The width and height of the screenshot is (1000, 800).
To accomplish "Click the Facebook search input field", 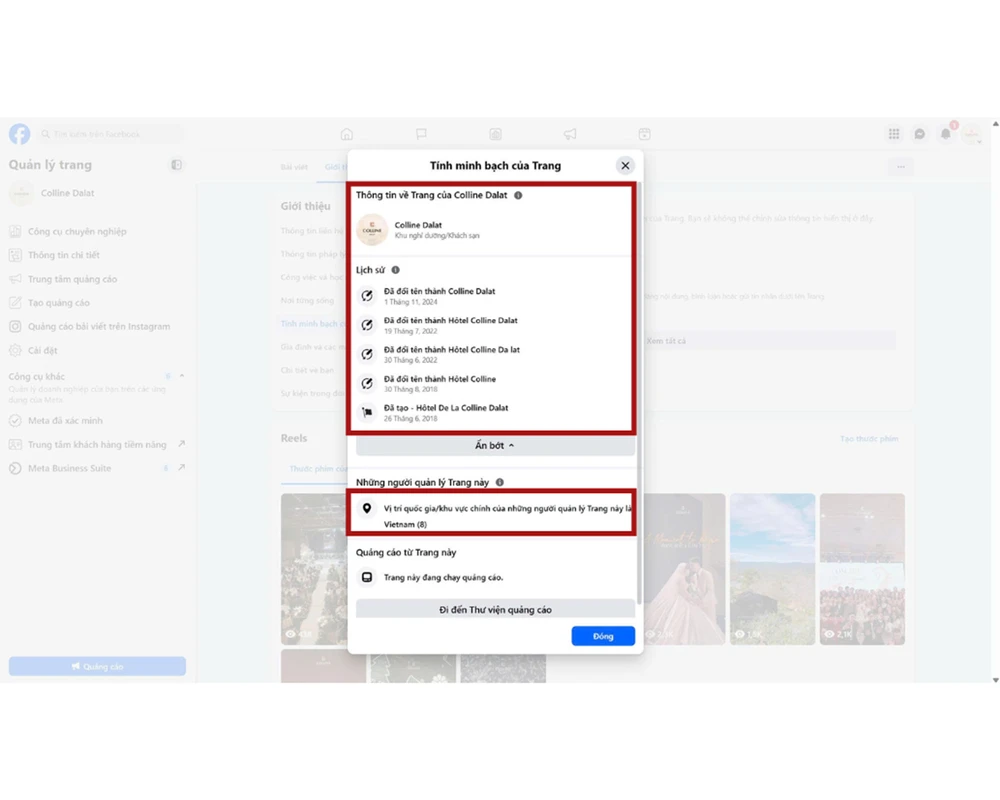I will pos(110,134).
